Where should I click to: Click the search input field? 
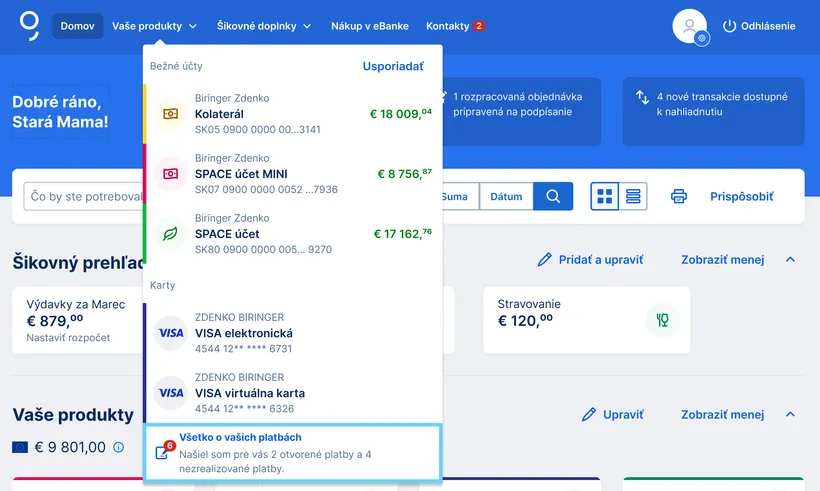pyautogui.click(x=84, y=196)
